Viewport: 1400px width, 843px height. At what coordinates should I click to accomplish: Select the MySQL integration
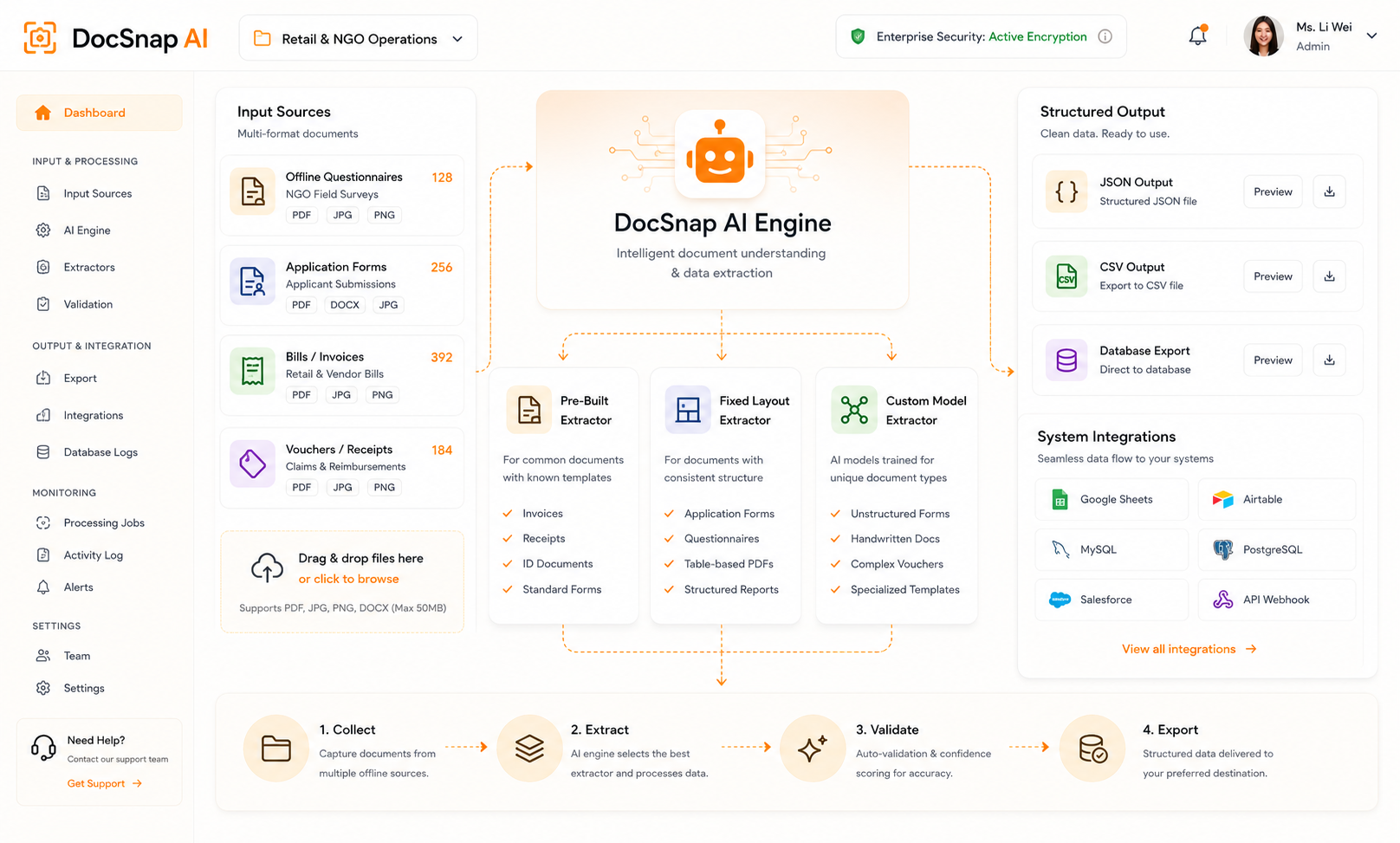tap(1112, 549)
